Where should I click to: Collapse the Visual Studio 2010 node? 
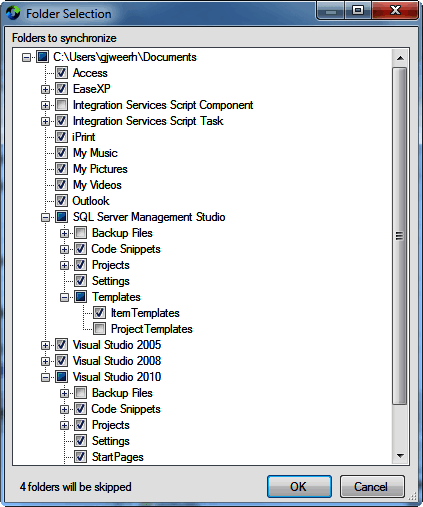click(x=45, y=377)
